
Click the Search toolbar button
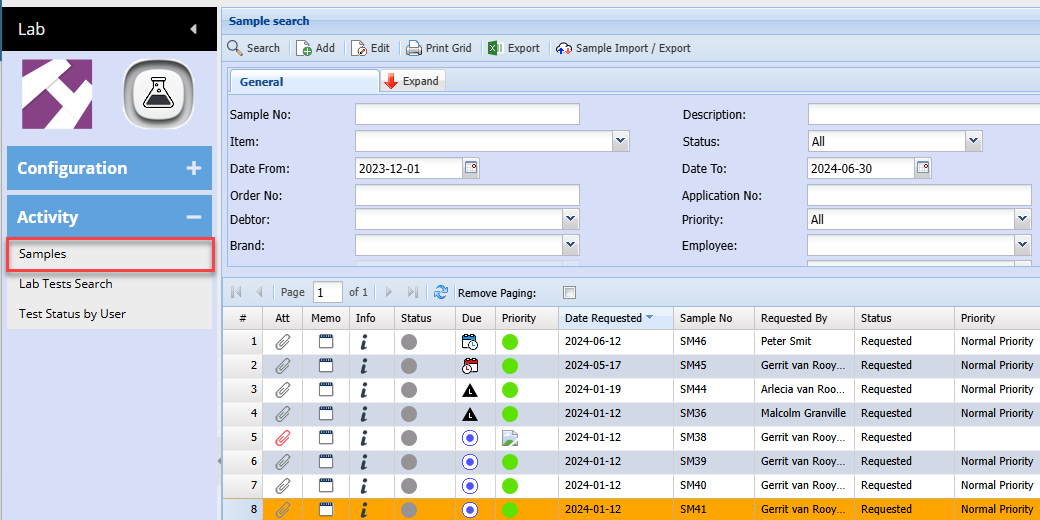254,48
